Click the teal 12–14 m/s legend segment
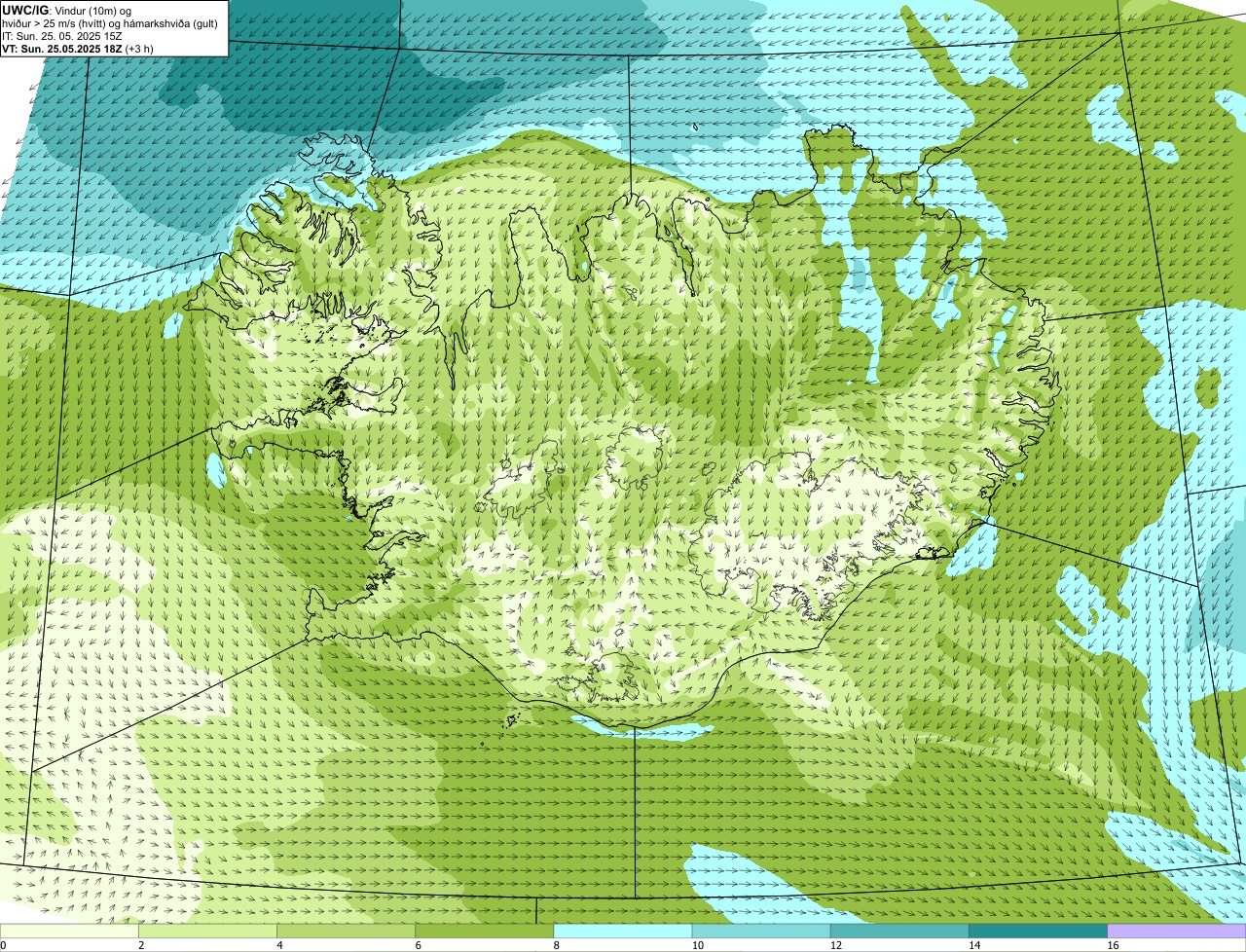This screenshot has height=952, width=1246. pos(899,932)
